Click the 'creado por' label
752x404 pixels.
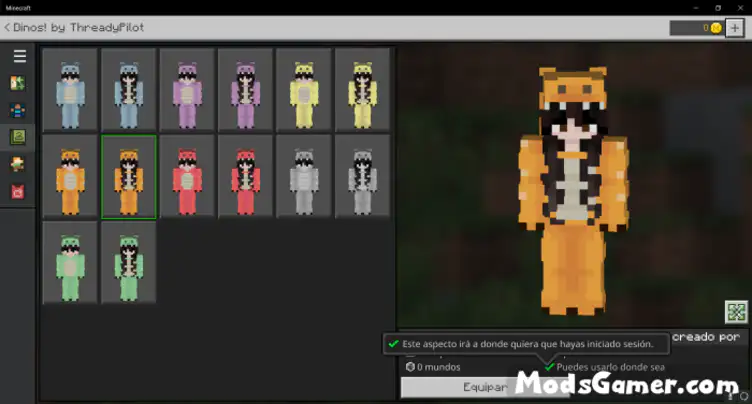[x=705, y=337]
